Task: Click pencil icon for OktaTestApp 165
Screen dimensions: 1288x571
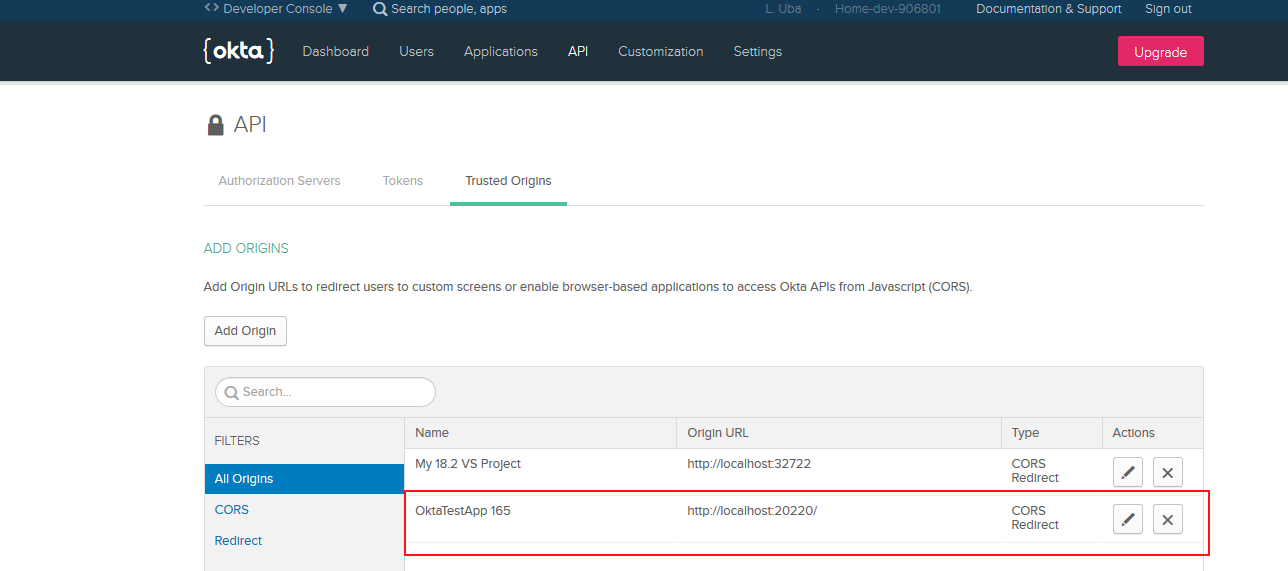Action: [x=1128, y=519]
